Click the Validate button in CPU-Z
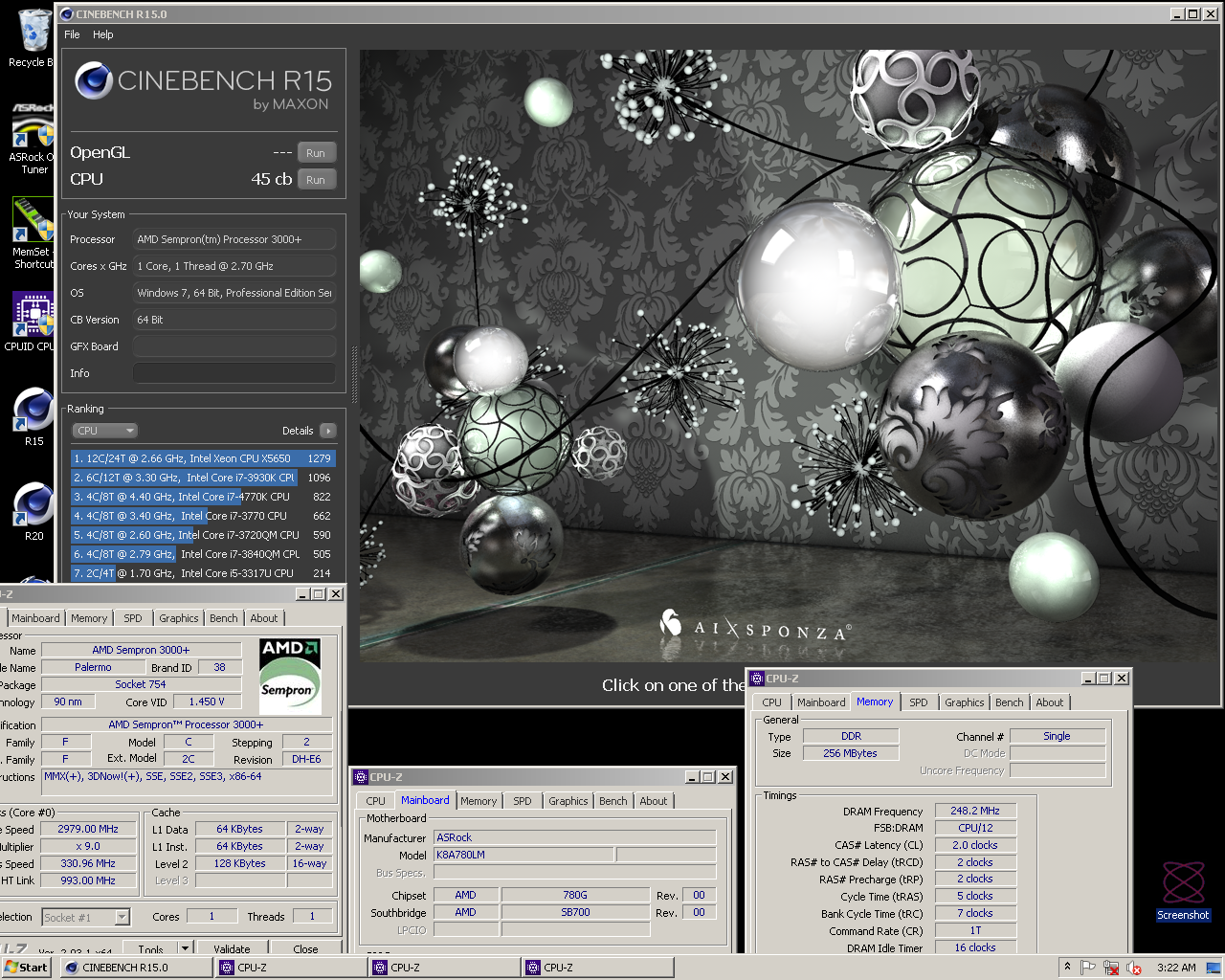 pos(232,949)
